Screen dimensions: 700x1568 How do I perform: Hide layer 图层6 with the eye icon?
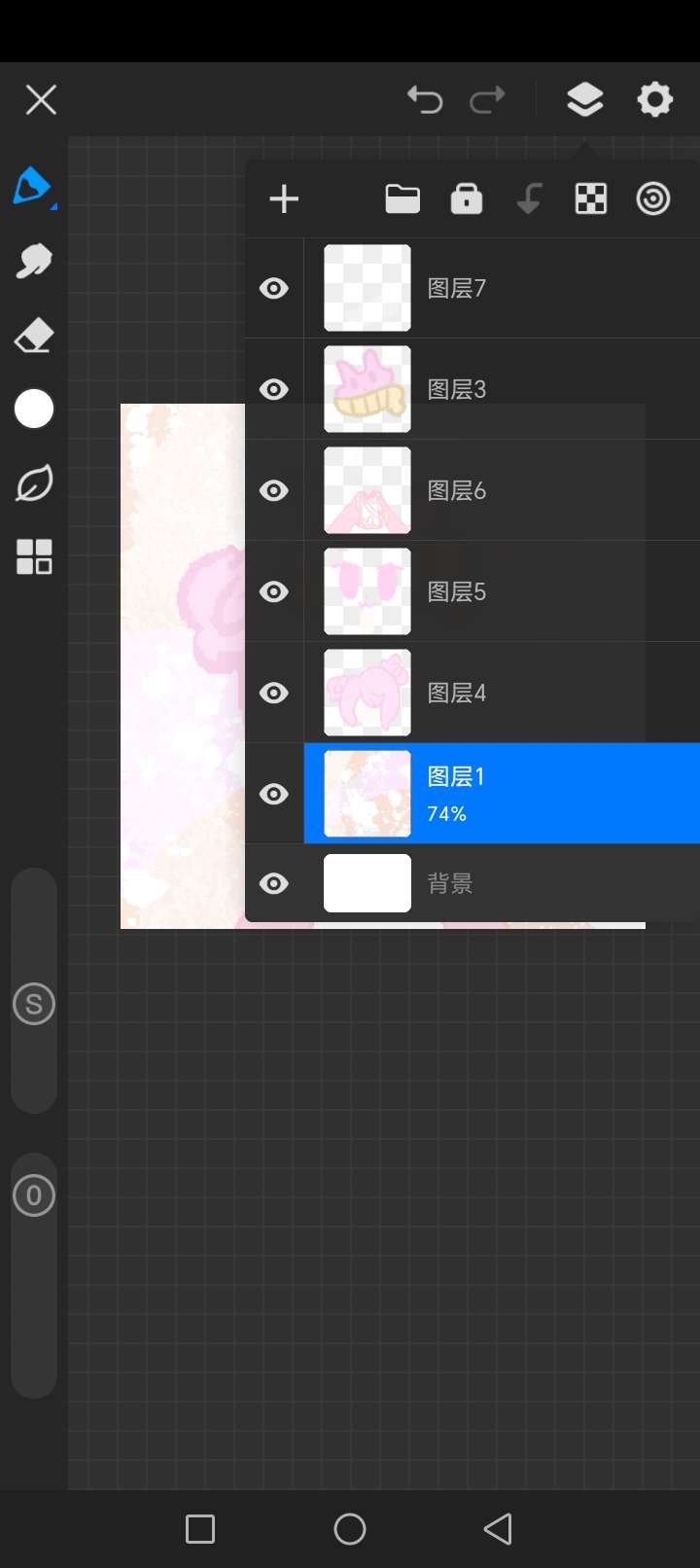coord(274,491)
